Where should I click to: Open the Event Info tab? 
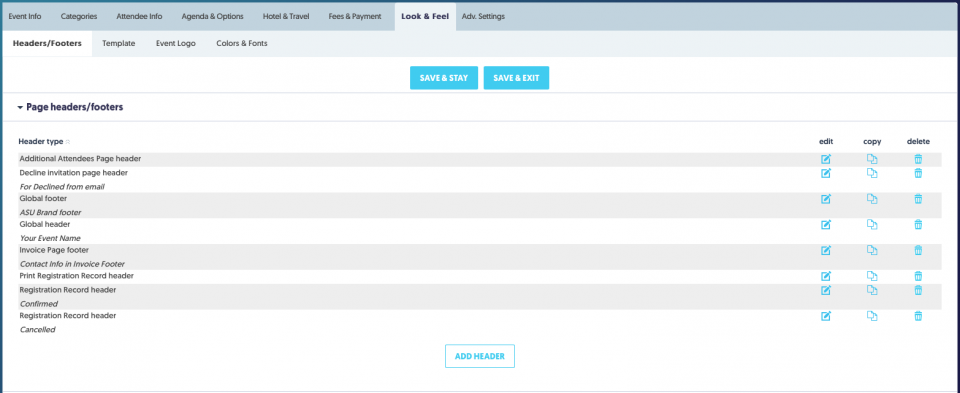(x=25, y=17)
